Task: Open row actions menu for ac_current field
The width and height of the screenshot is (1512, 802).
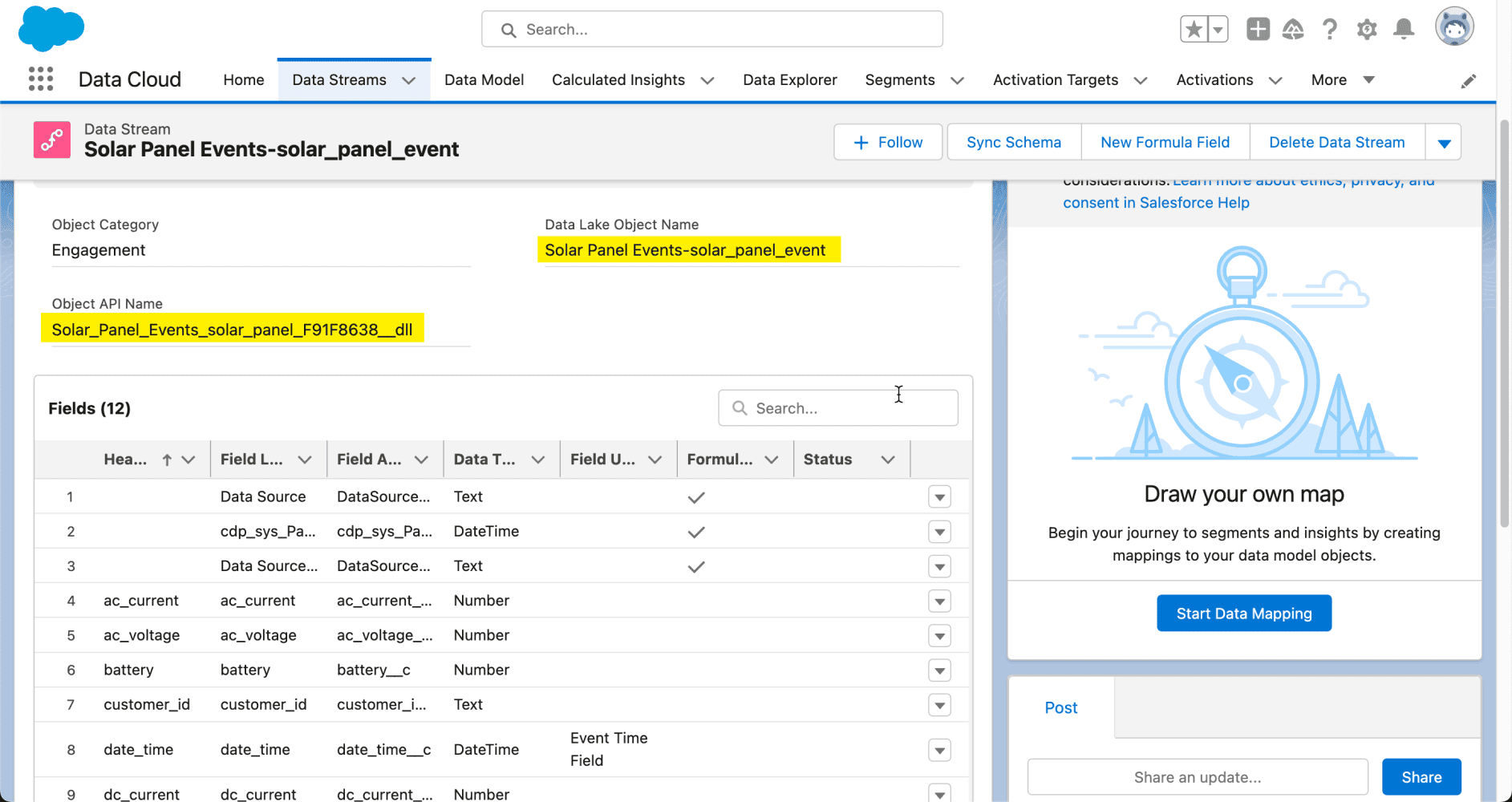Action: point(939,601)
